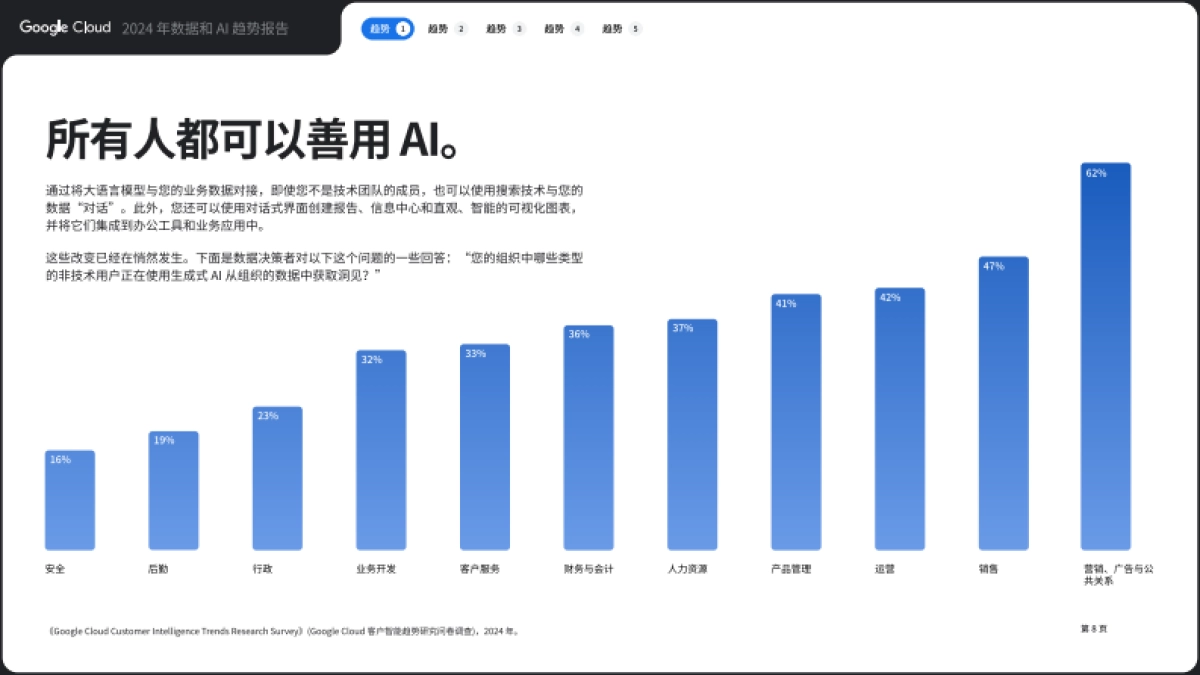Open the 趋势 3 section
This screenshot has height=675, width=1200.
pyautogui.click(x=502, y=29)
